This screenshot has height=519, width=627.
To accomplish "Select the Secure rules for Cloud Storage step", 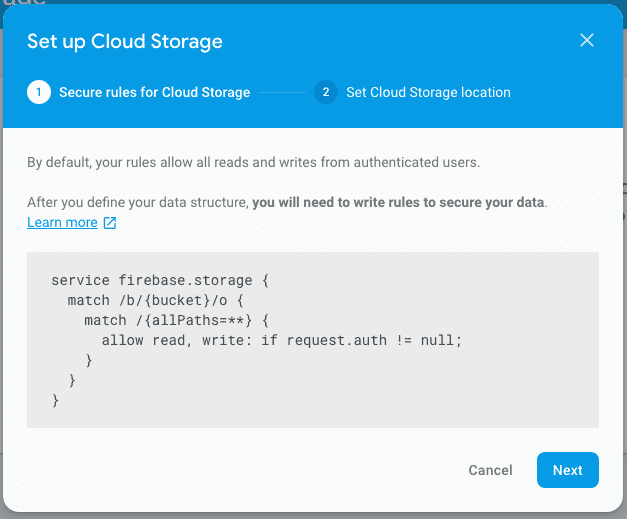I will [x=154, y=93].
